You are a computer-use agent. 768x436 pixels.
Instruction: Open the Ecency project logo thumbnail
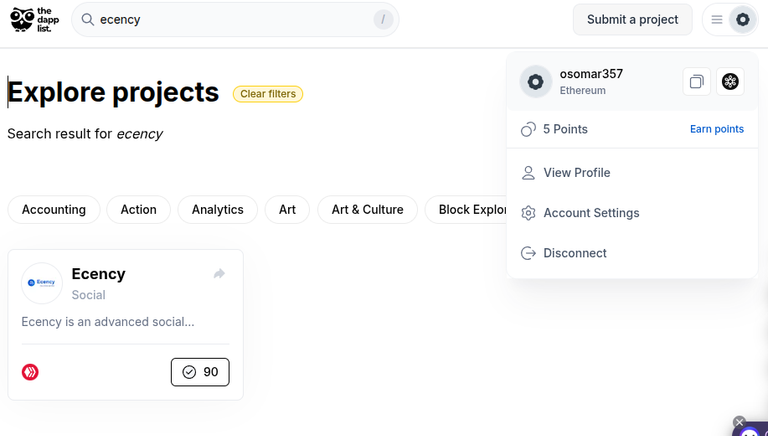[42, 283]
